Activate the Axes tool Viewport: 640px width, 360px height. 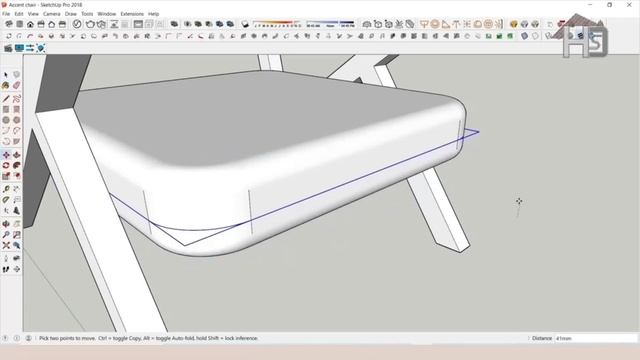[x=6, y=211]
